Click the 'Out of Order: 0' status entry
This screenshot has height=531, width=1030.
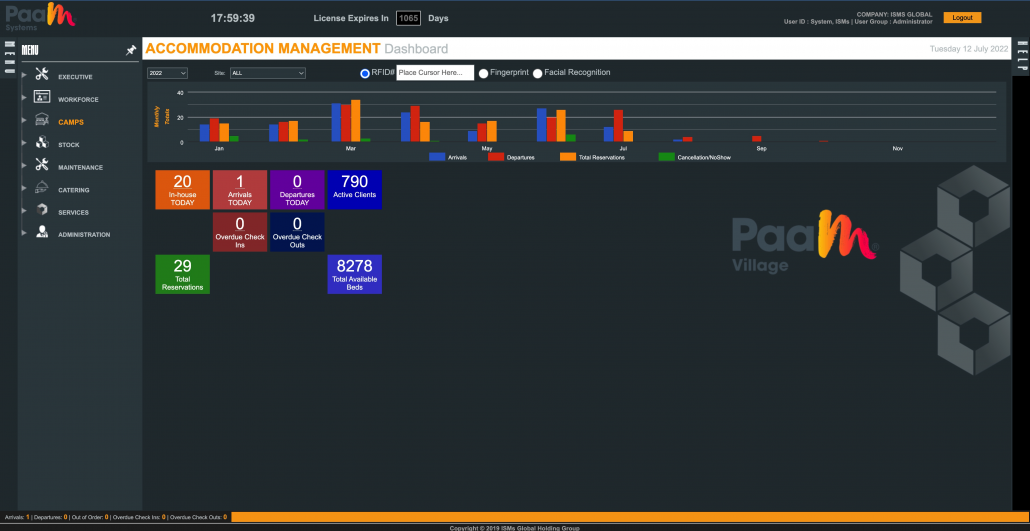coord(89,517)
